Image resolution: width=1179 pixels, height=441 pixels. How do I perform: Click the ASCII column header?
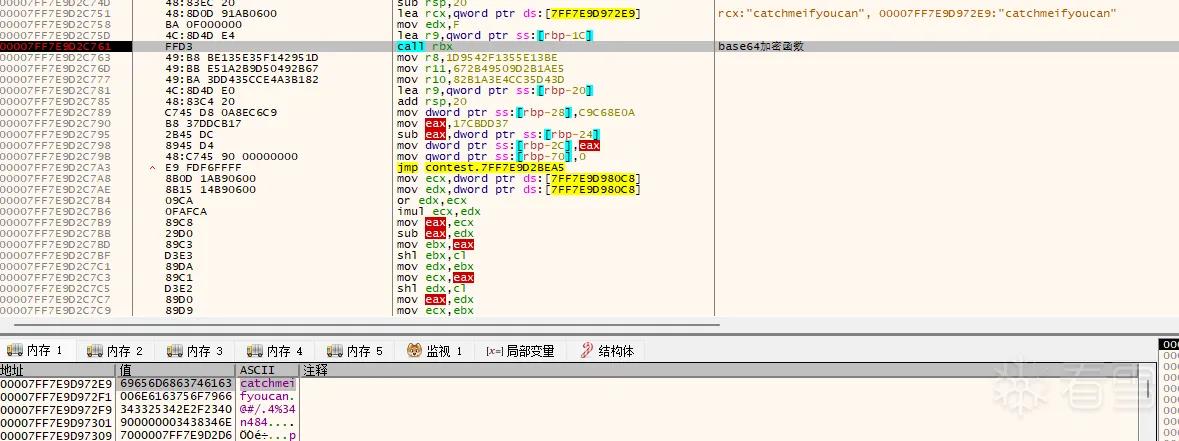[268, 370]
